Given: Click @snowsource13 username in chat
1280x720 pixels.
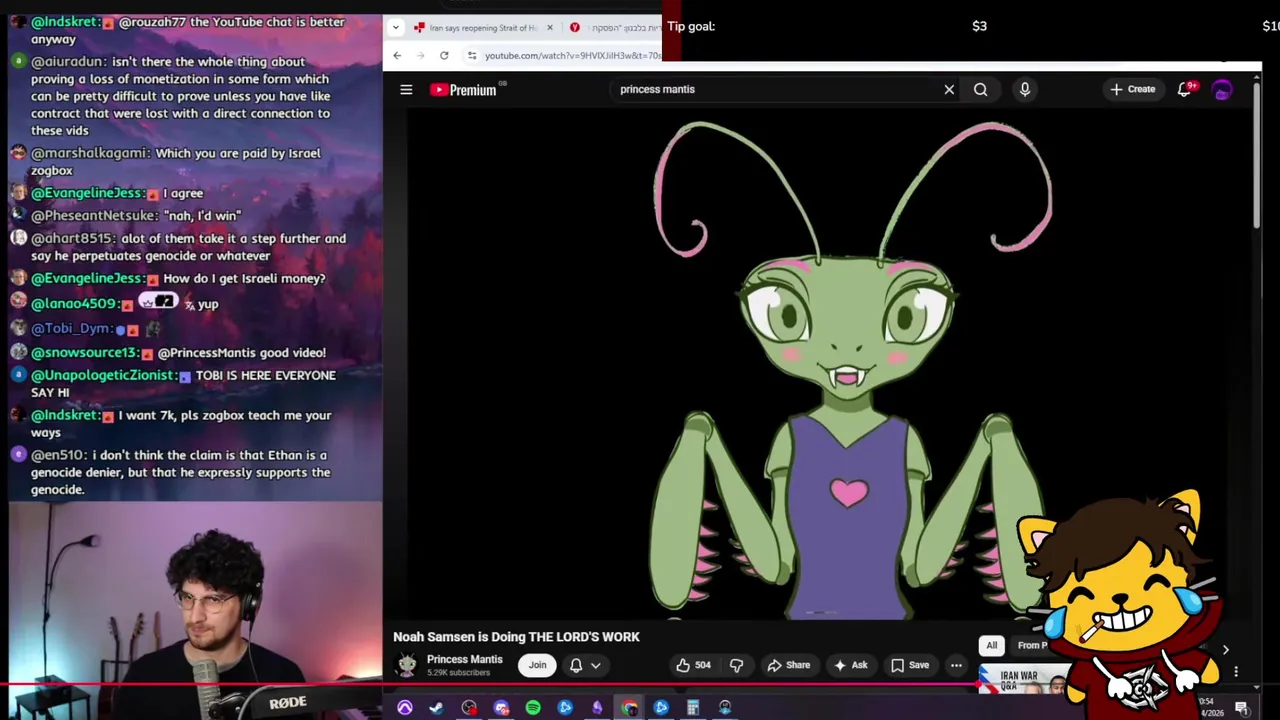Looking at the screenshot, I should tap(84, 353).
